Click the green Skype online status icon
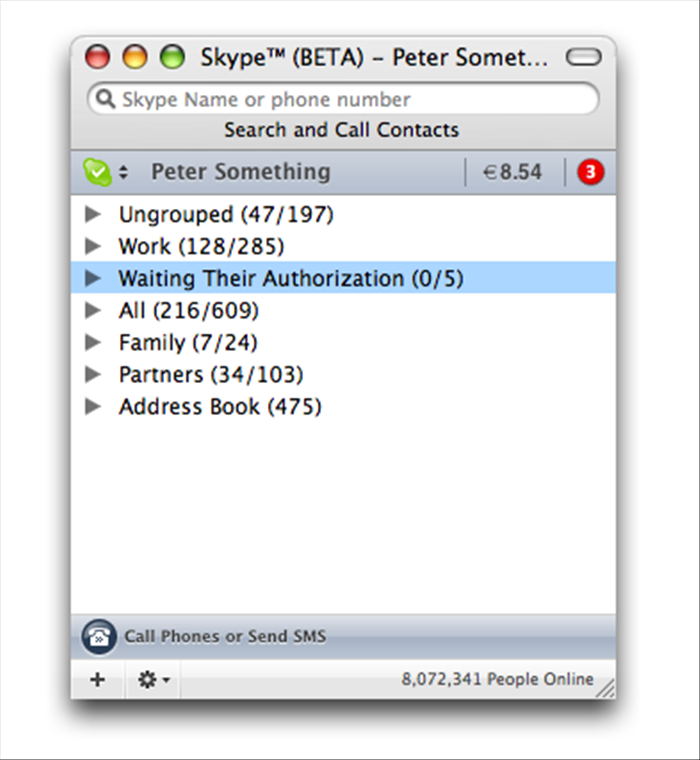The image size is (700, 760). [97, 172]
